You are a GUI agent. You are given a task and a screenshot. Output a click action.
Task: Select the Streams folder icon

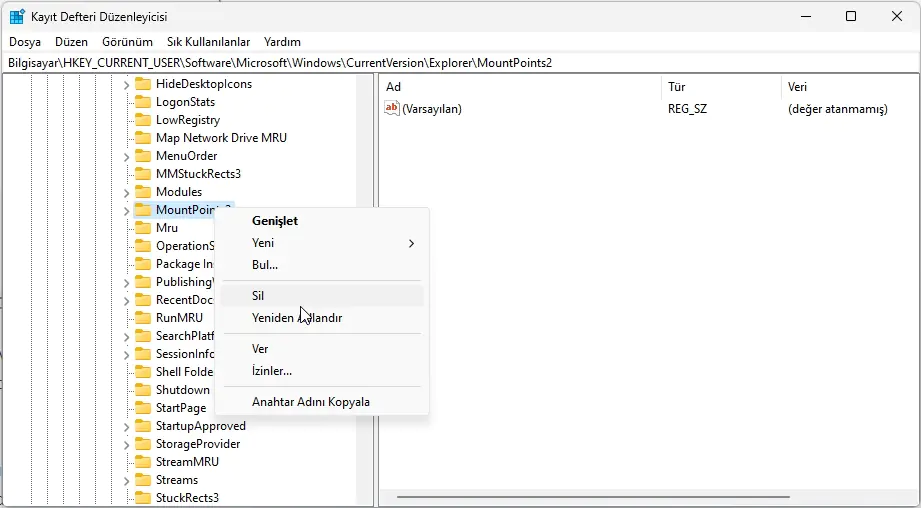143,480
